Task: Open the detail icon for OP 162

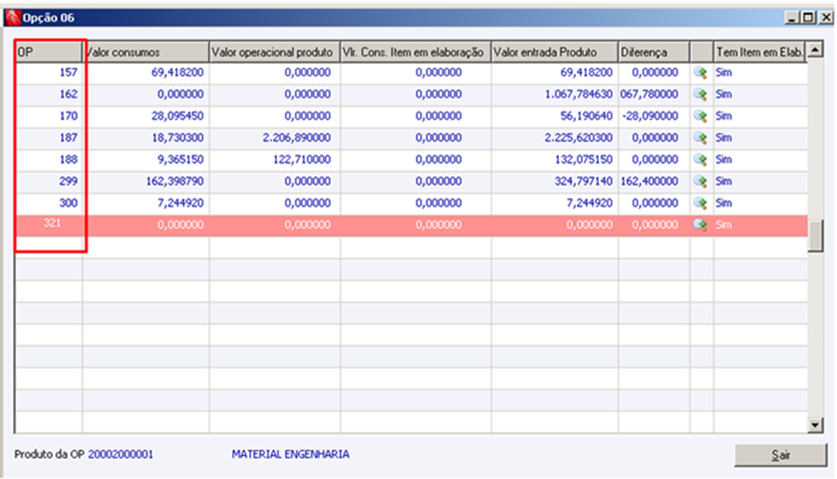Action: [700, 95]
